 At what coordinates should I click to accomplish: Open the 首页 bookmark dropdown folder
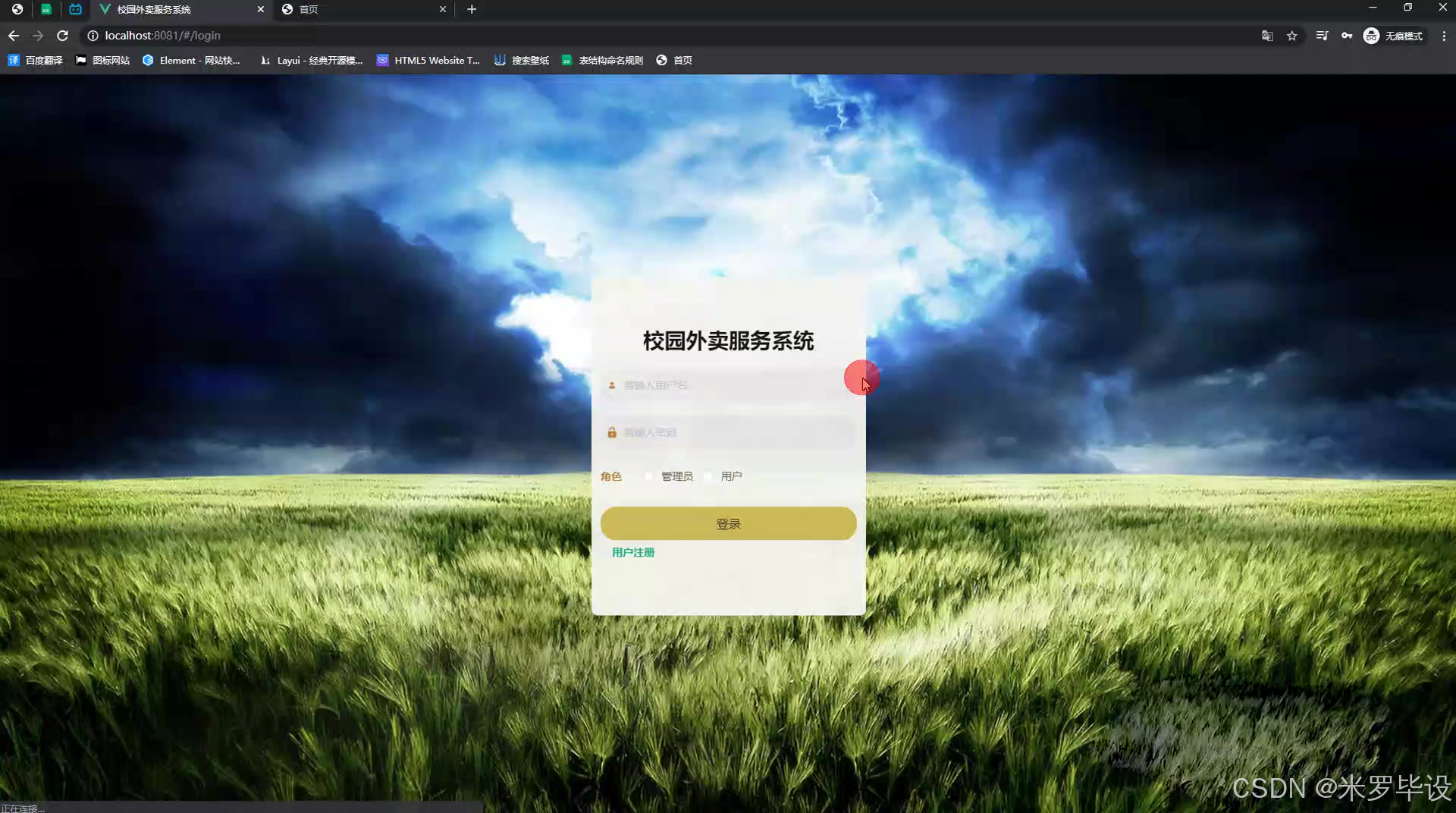(x=674, y=60)
